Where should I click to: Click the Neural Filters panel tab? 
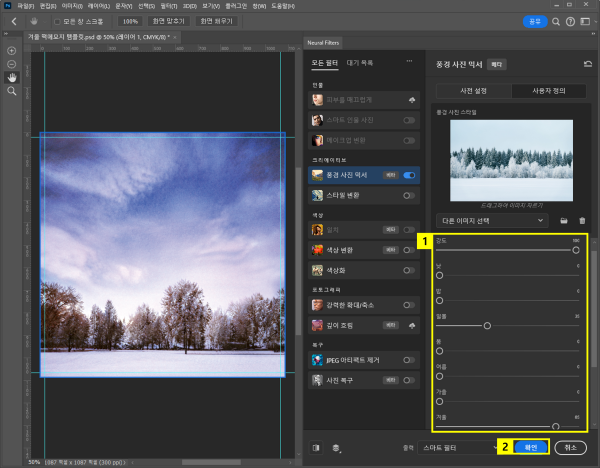[x=323, y=43]
